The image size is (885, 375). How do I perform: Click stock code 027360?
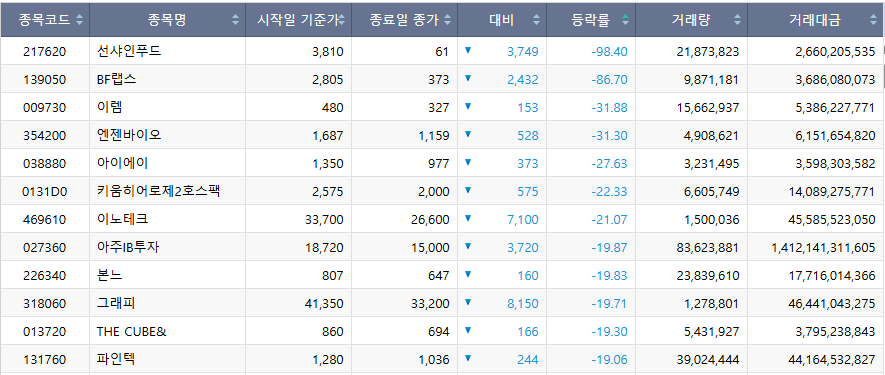45,248
